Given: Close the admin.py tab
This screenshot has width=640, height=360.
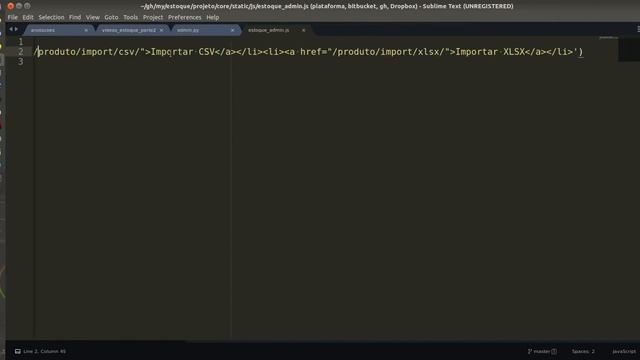Looking at the screenshot, I should click(233, 30).
